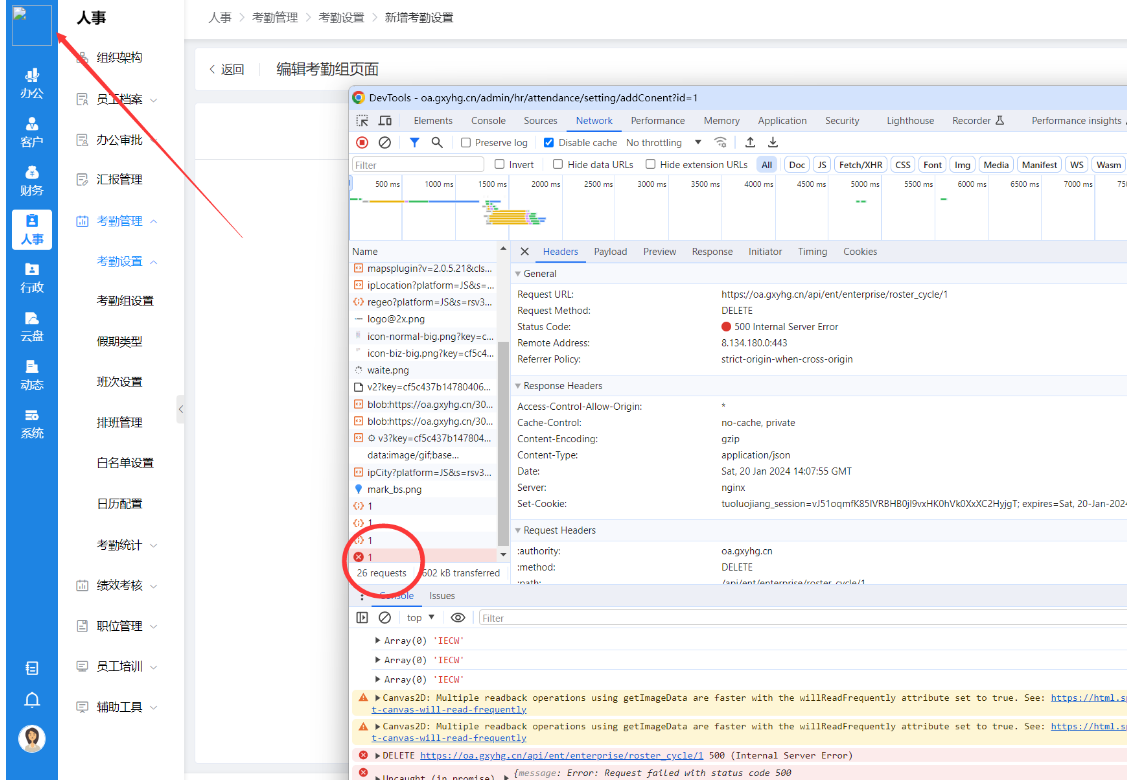Select the 人事 module in blue sidebar

32,230
